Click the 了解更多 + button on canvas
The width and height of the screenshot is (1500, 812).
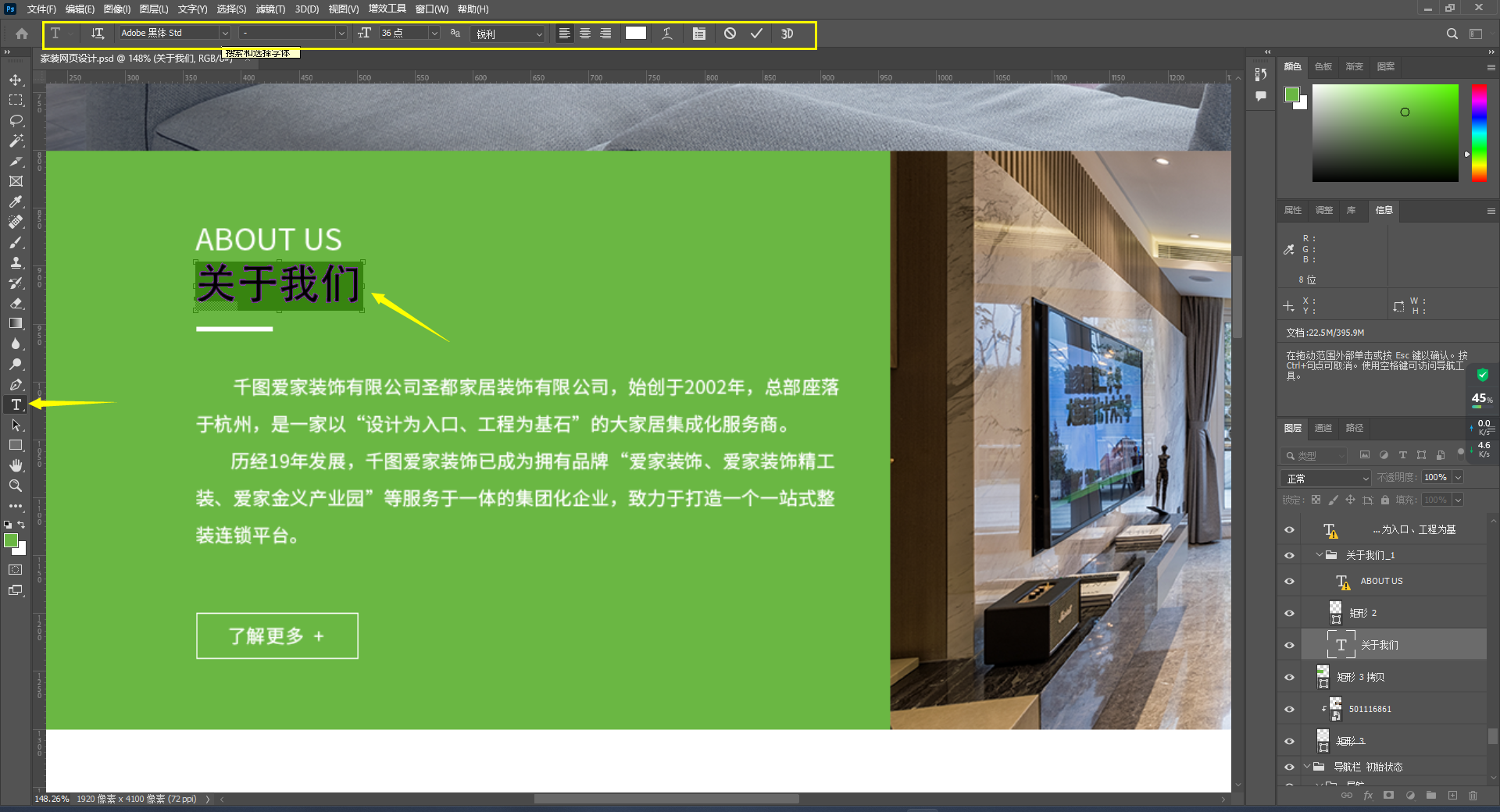point(277,636)
